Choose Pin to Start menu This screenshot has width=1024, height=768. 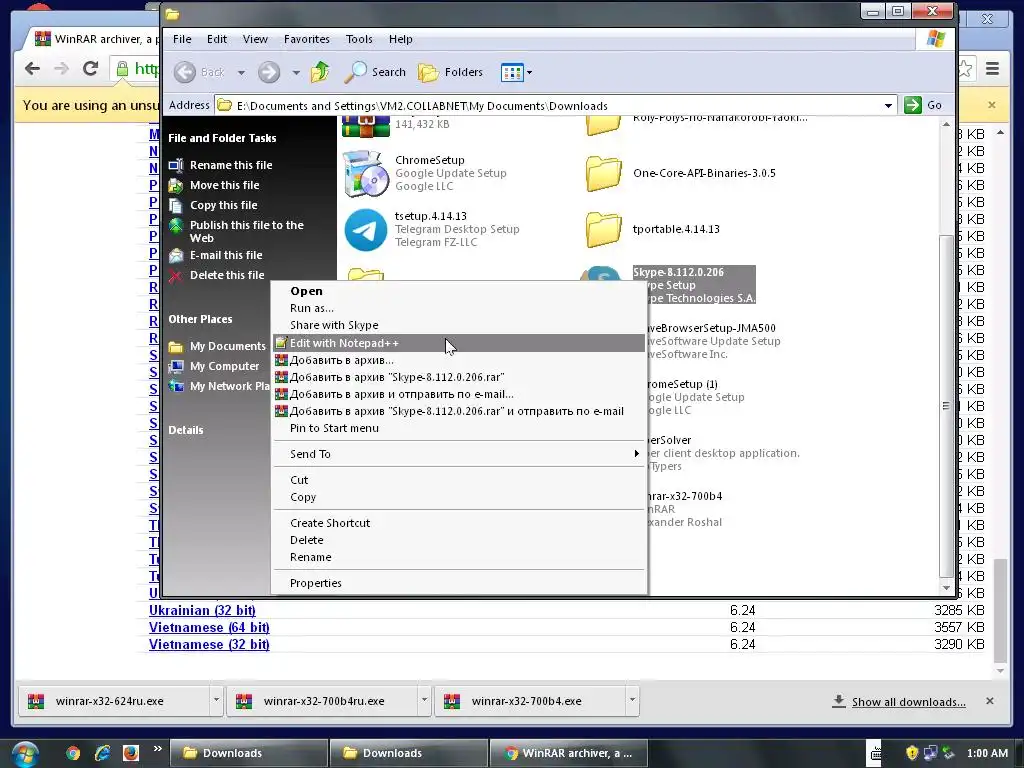tap(459, 428)
